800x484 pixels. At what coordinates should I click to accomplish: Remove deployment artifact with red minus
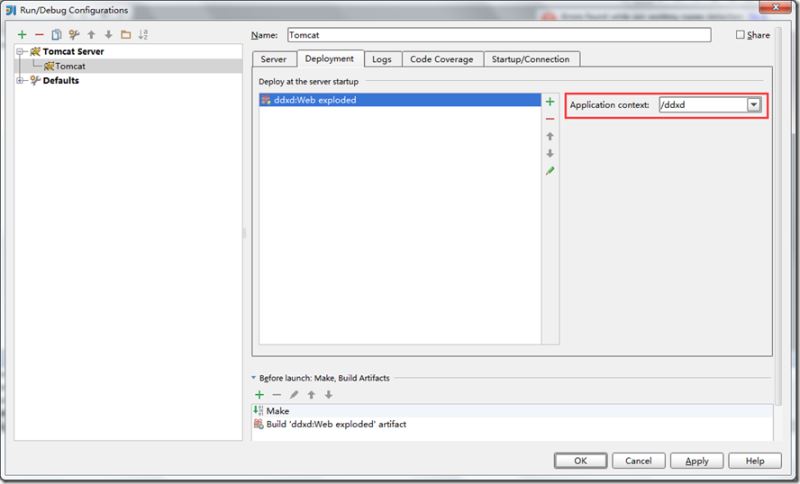(550, 119)
